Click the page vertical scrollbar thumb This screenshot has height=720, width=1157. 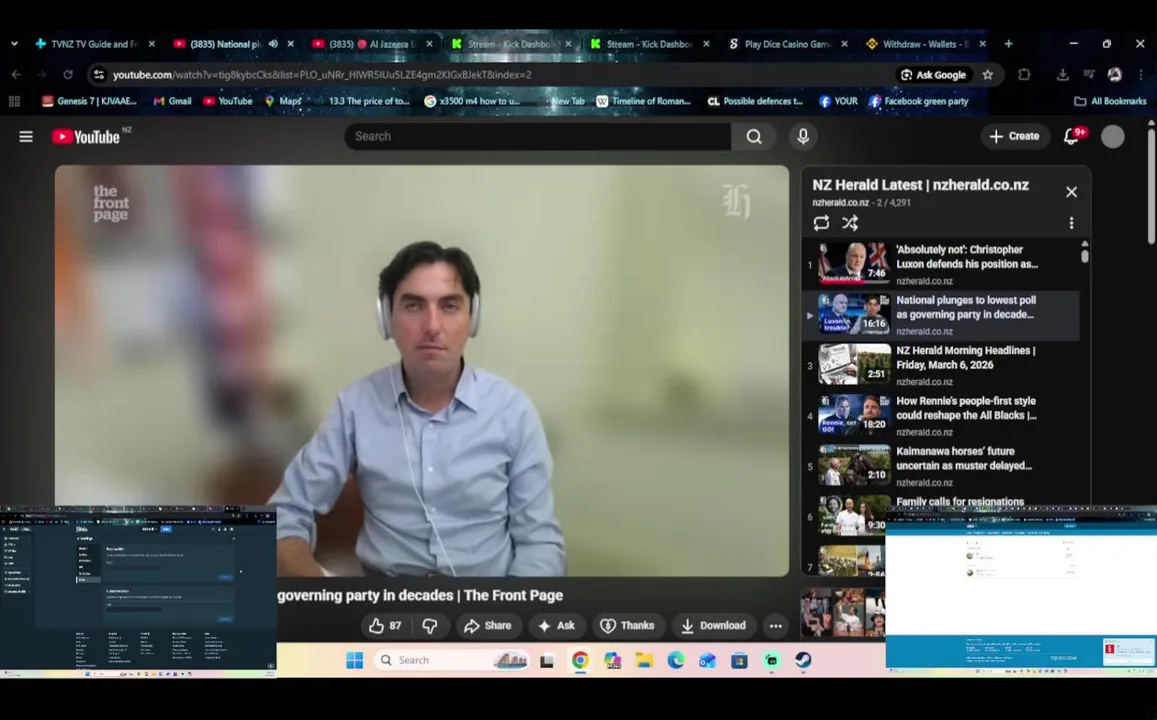pyautogui.click(x=1151, y=187)
